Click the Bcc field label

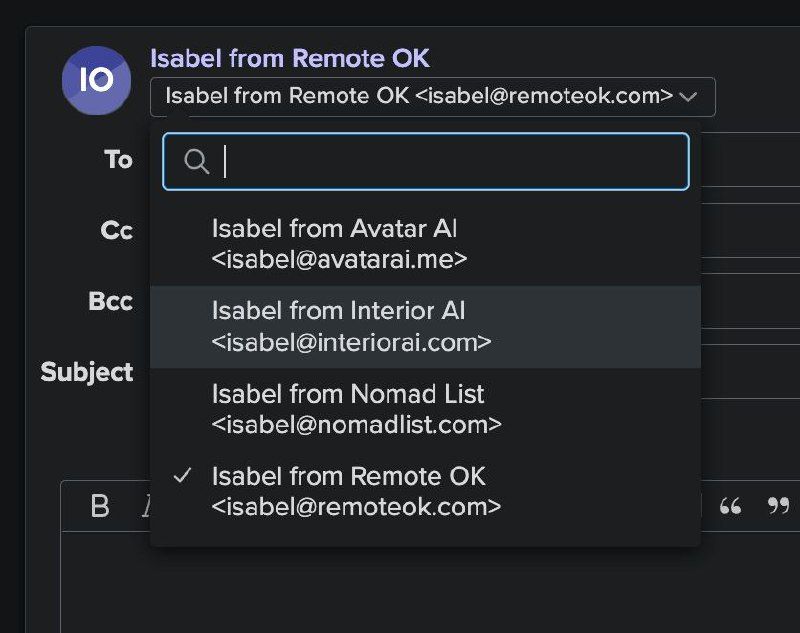pyautogui.click(x=110, y=302)
